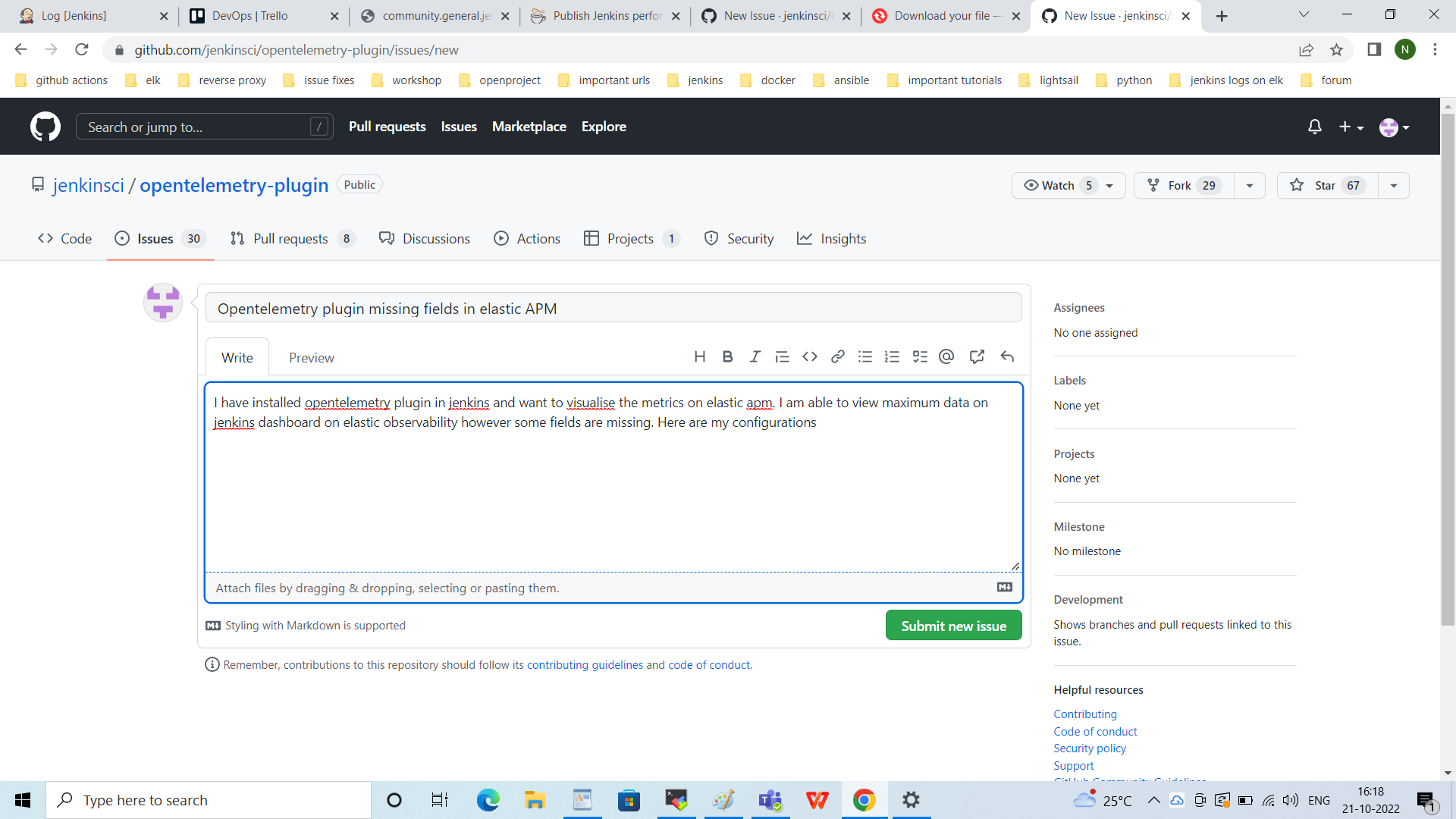Focus the Search or jump to box
This screenshot has height=819, width=1456.
click(x=204, y=127)
